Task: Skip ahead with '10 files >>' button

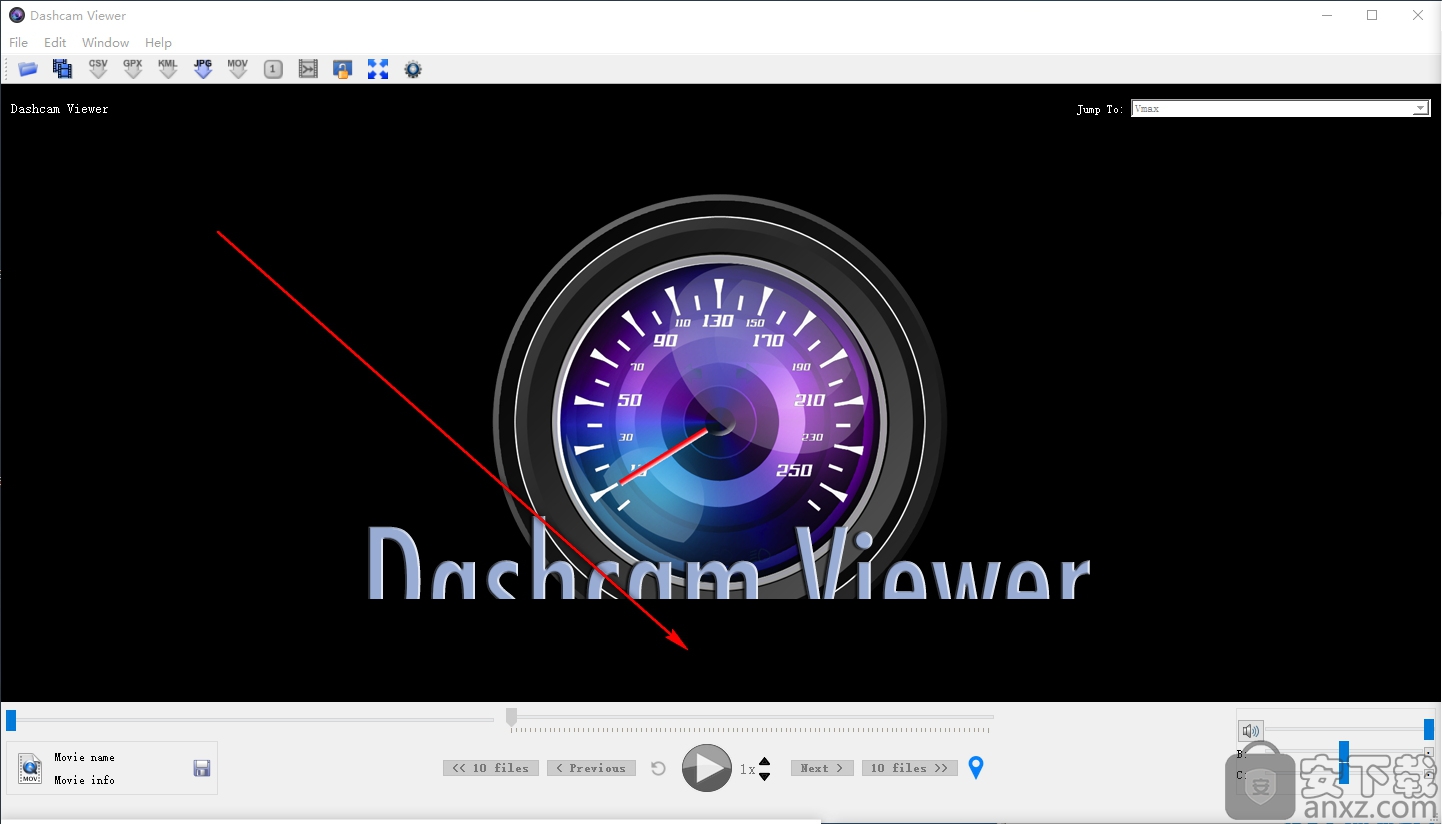Action: coord(909,768)
